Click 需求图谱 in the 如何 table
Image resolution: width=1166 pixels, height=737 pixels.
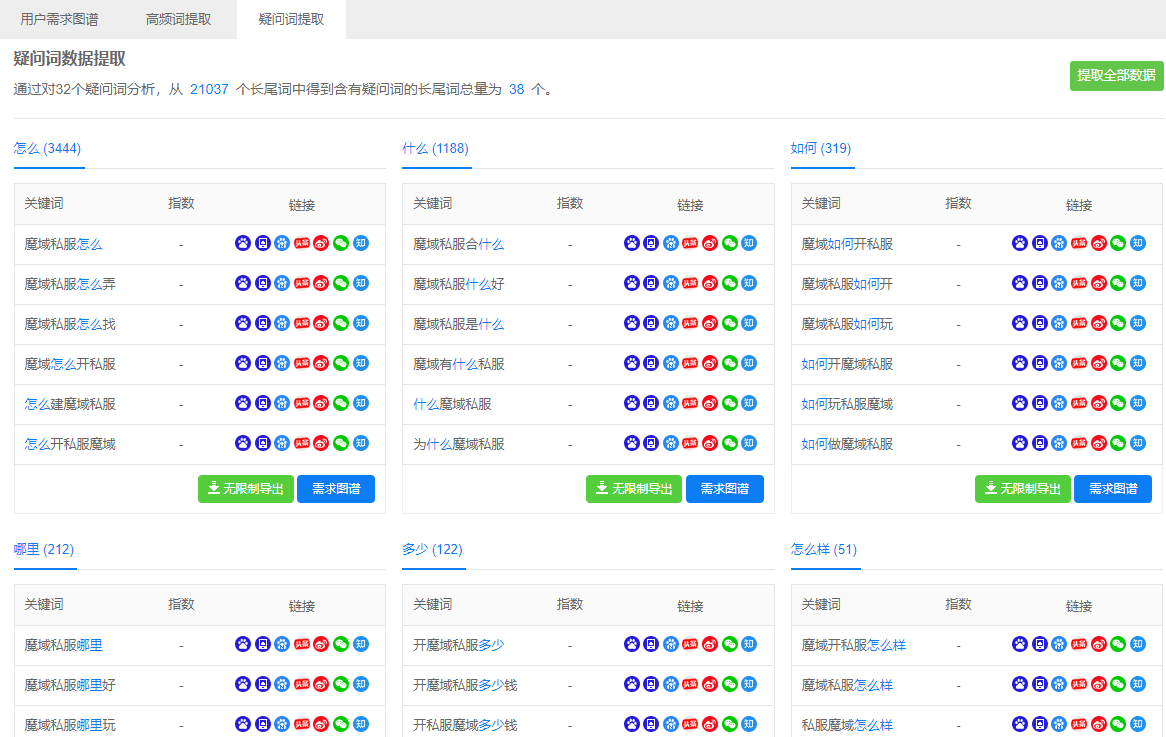click(1113, 489)
